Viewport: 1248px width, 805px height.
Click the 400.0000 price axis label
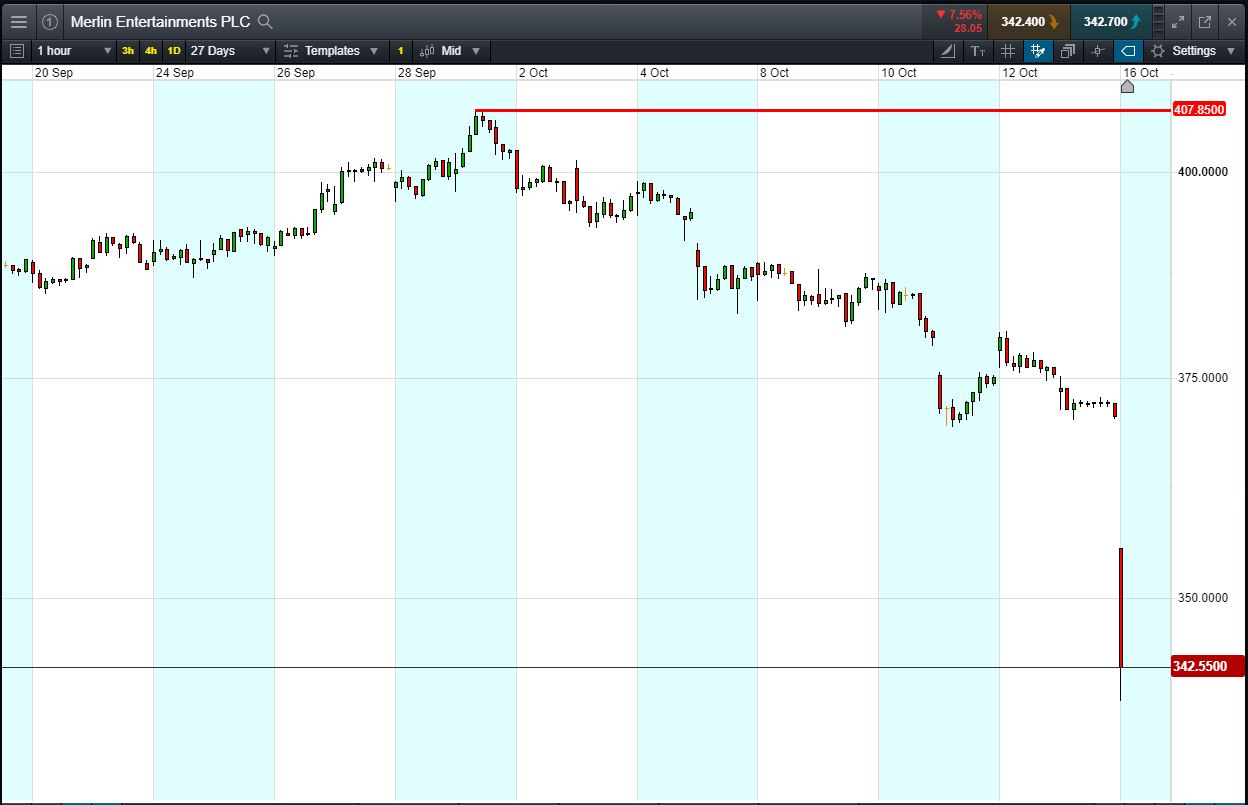1202,172
